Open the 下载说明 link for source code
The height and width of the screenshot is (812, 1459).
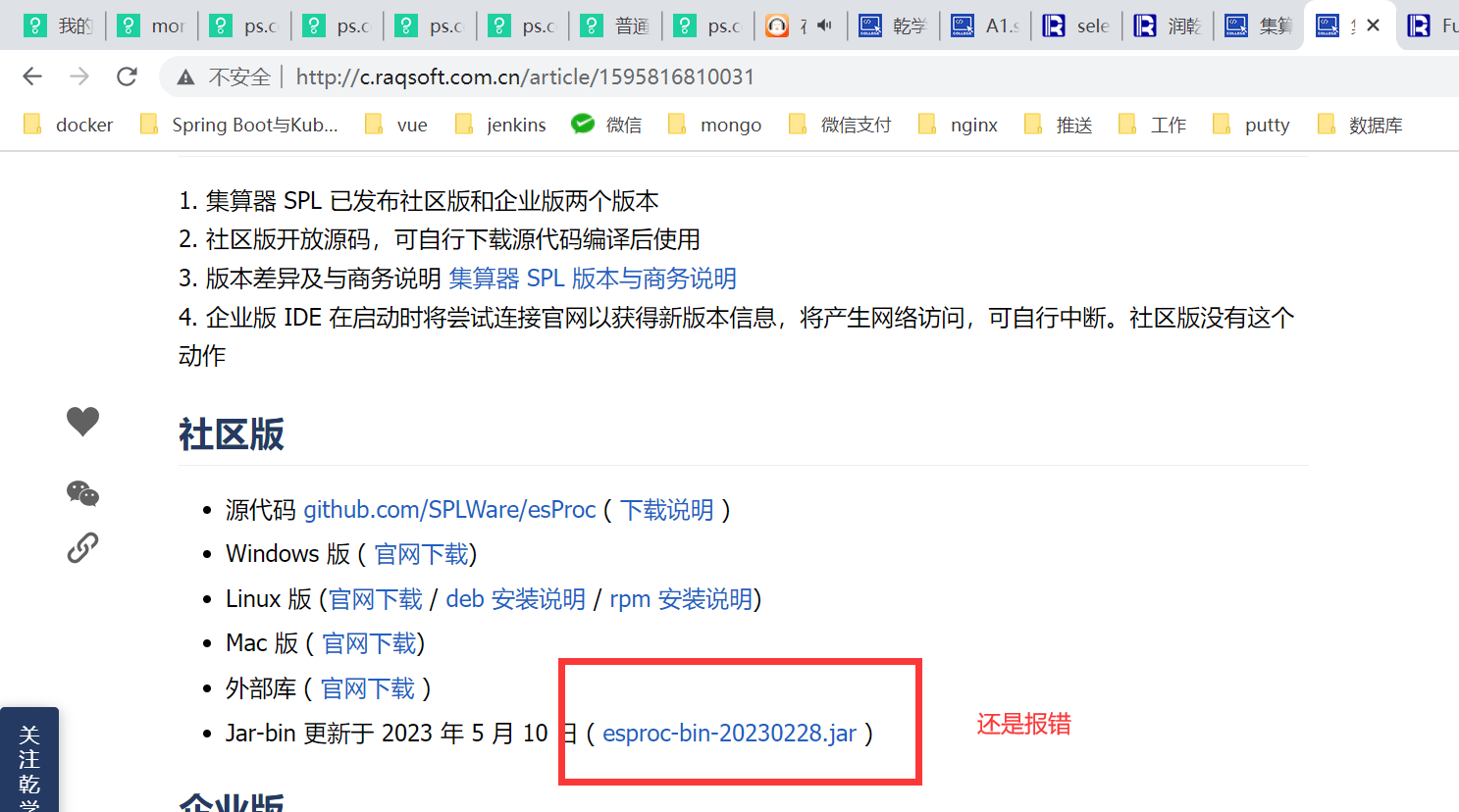pyautogui.click(x=667, y=510)
